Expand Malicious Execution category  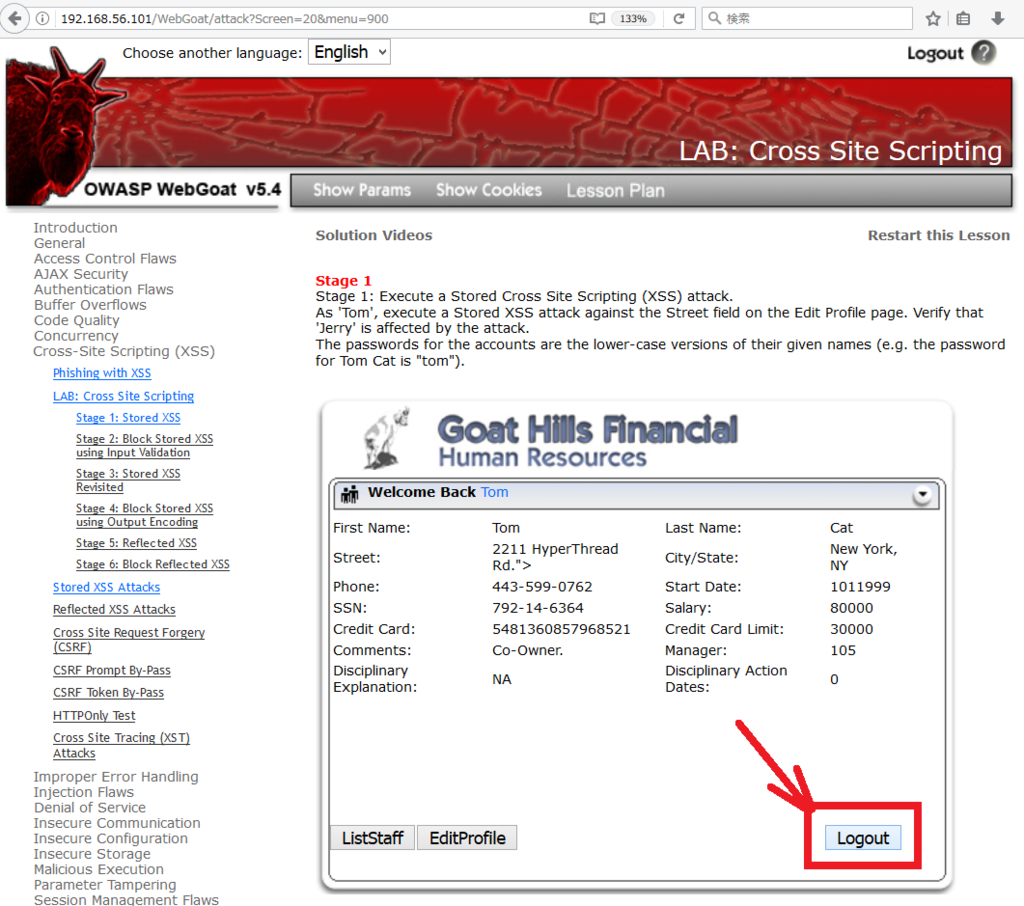coord(99,869)
